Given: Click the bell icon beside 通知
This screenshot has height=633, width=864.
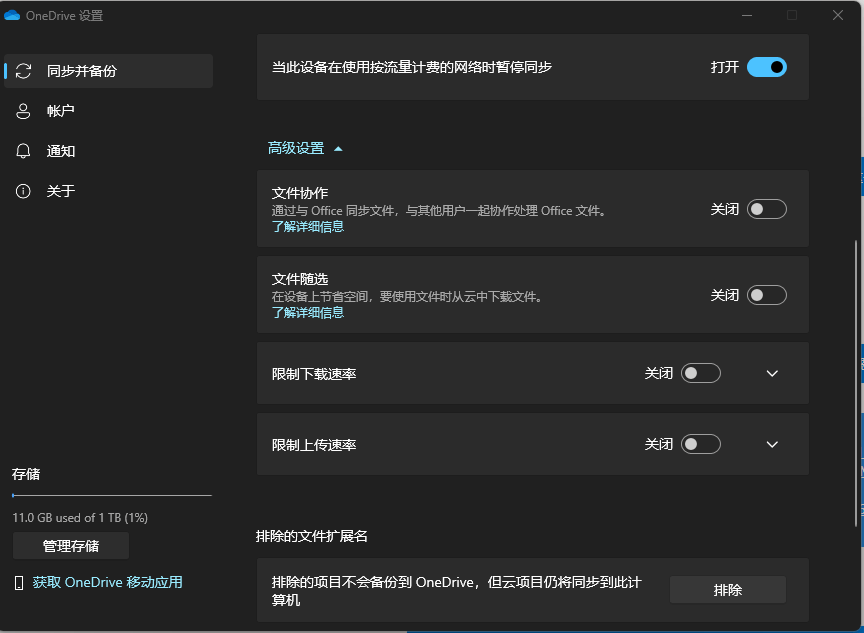Looking at the screenshot, I should [x=23, y=151].
